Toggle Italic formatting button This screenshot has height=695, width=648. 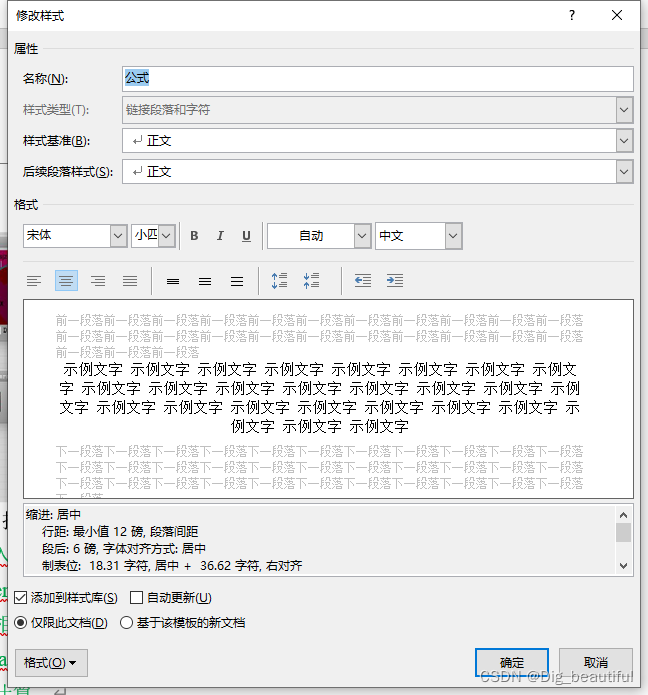pyautogui.click(x=220, y=236)
